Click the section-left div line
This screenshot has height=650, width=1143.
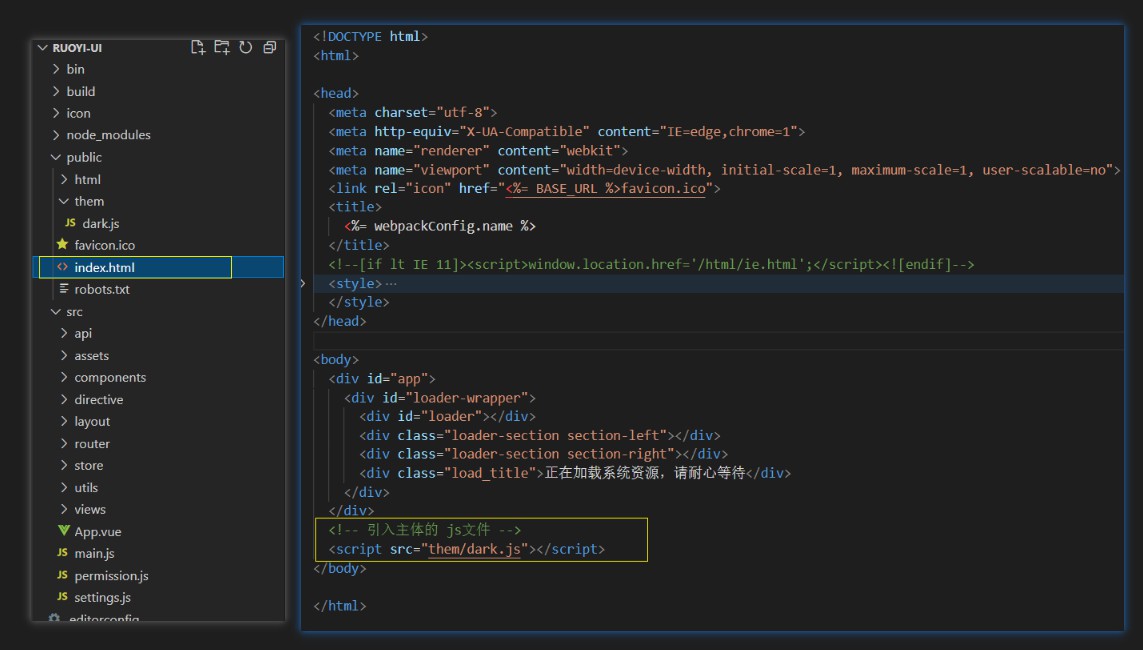(x=539, y=435)
